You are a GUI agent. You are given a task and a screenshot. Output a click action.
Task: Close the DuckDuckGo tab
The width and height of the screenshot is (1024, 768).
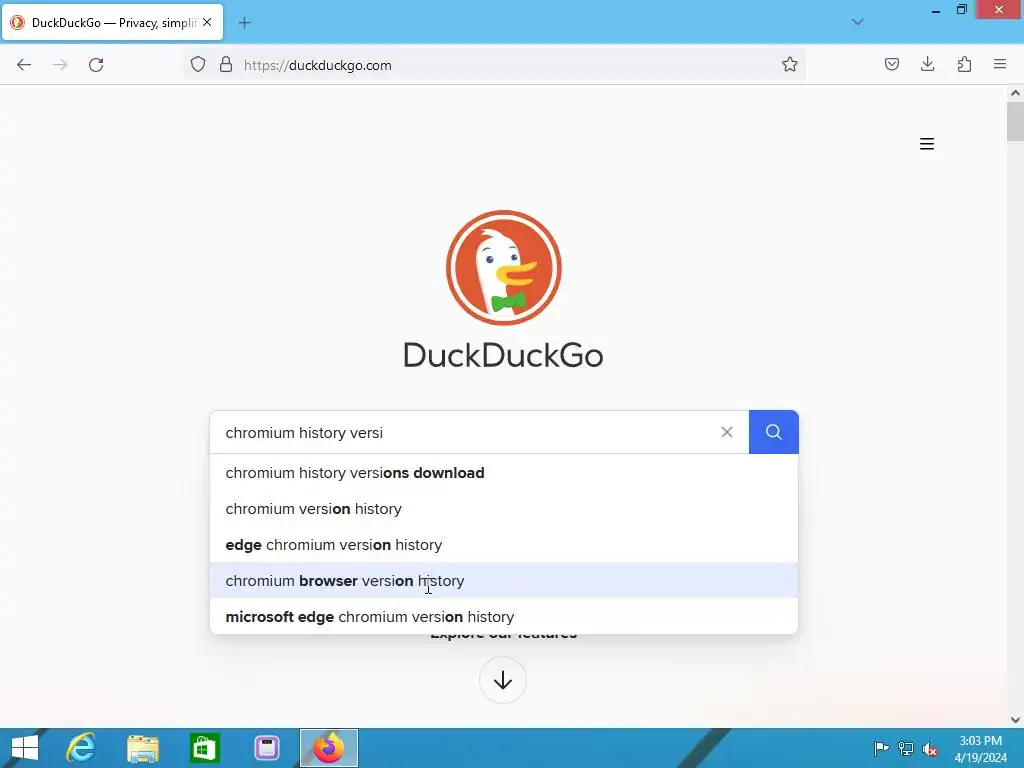pos(207,22)
